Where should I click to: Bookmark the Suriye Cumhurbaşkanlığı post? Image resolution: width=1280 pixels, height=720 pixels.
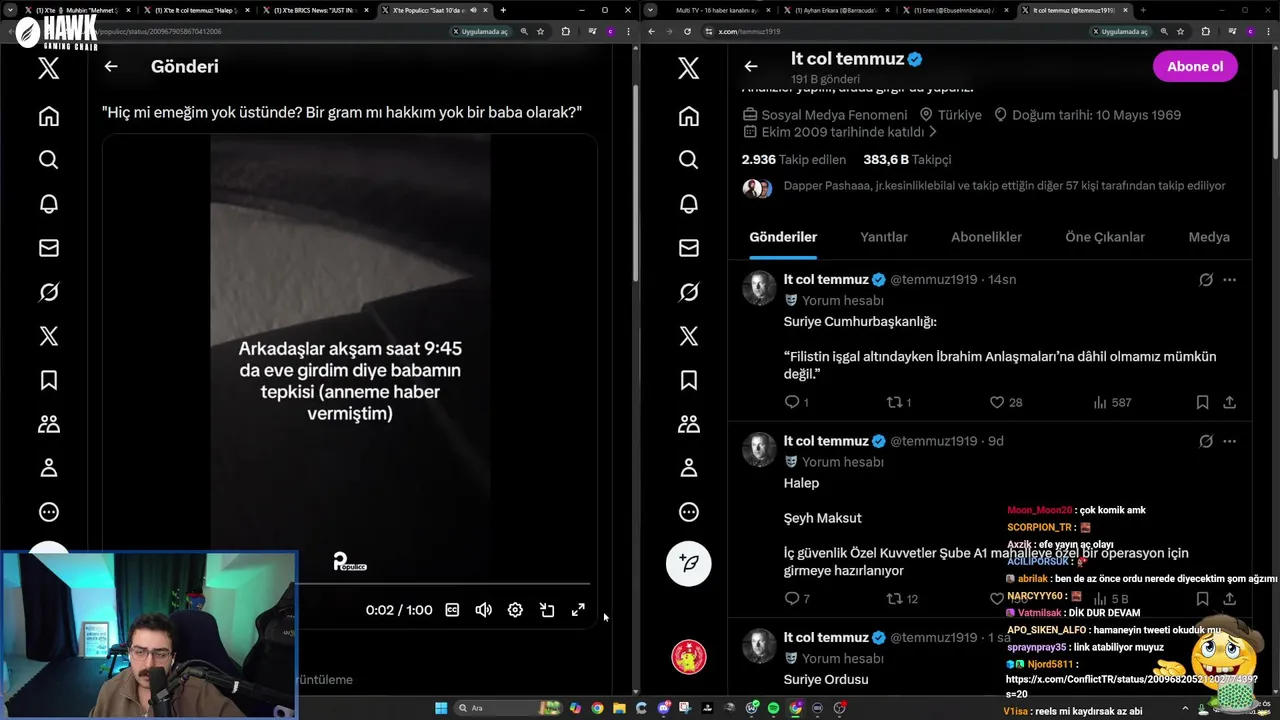[x=1202, y=402]
